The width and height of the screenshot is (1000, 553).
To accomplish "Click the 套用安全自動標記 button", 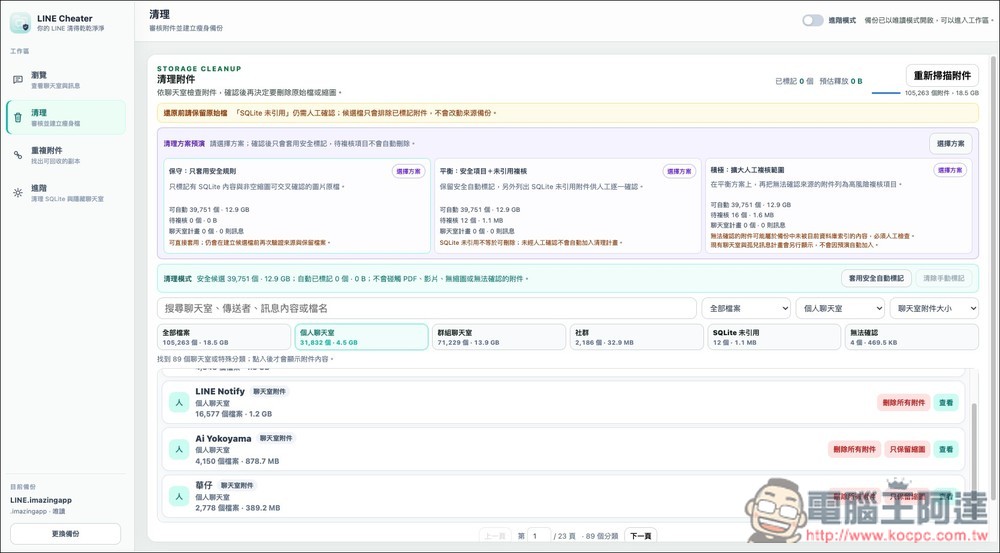I will point(876,278).
